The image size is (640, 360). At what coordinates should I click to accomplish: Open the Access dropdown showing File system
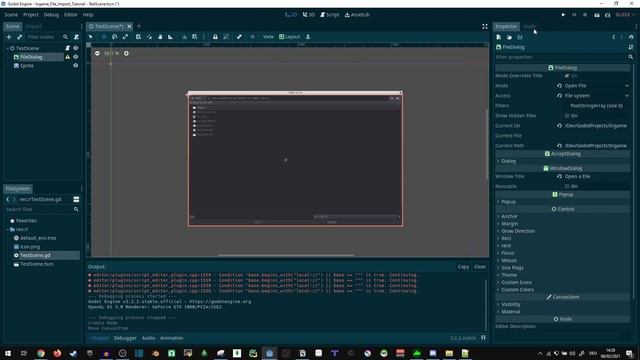coord(597,96)
